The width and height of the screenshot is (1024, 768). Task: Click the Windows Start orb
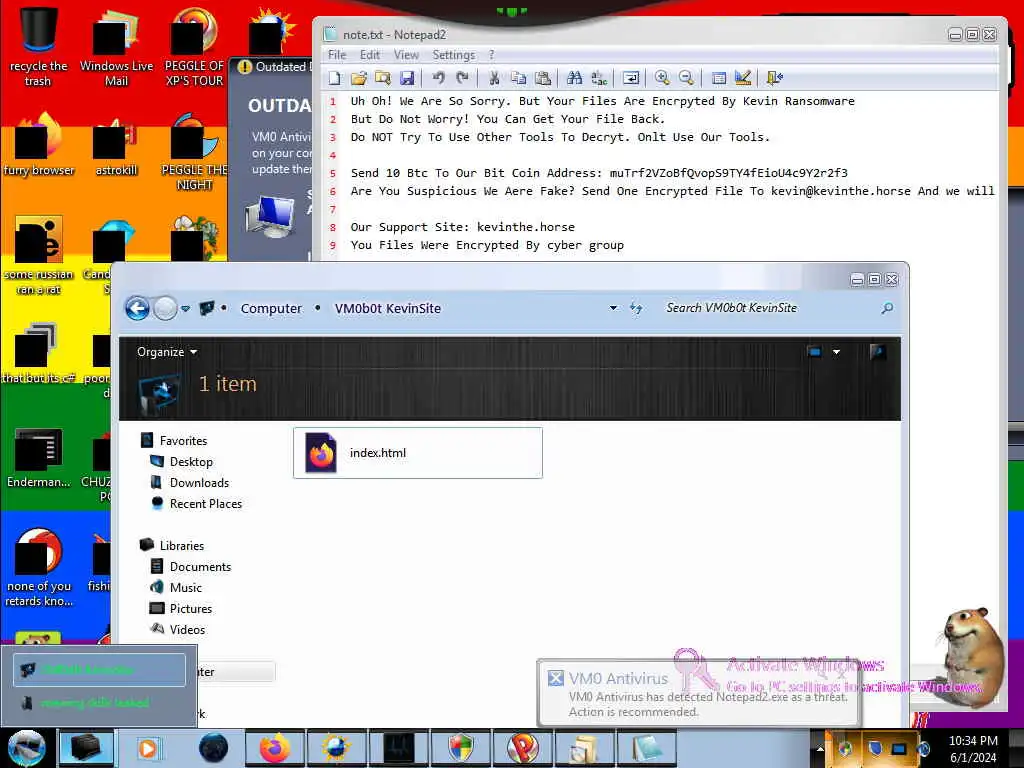[26, 748]
